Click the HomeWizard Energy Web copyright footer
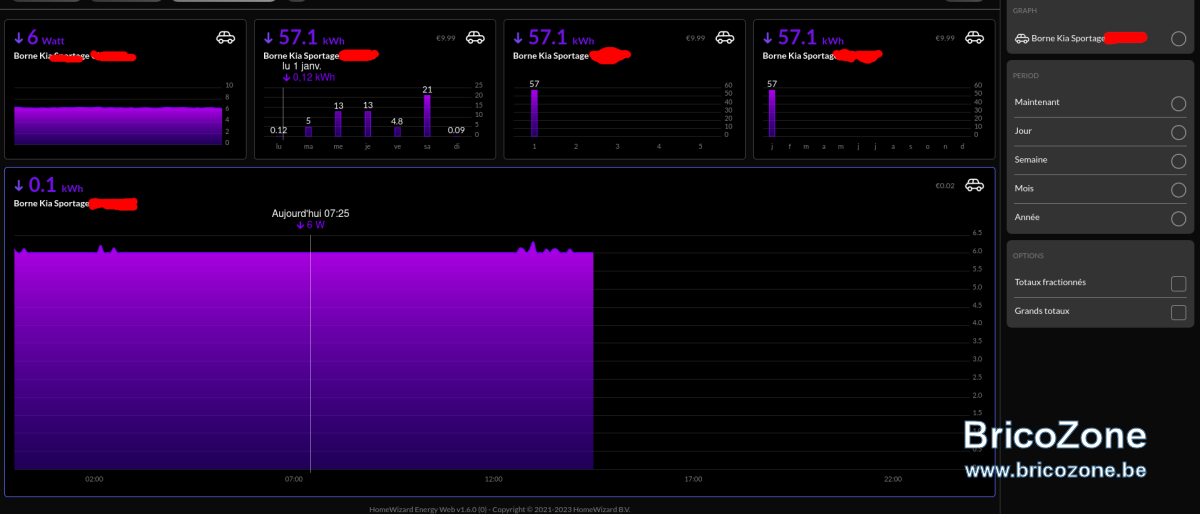 [500, 509]
